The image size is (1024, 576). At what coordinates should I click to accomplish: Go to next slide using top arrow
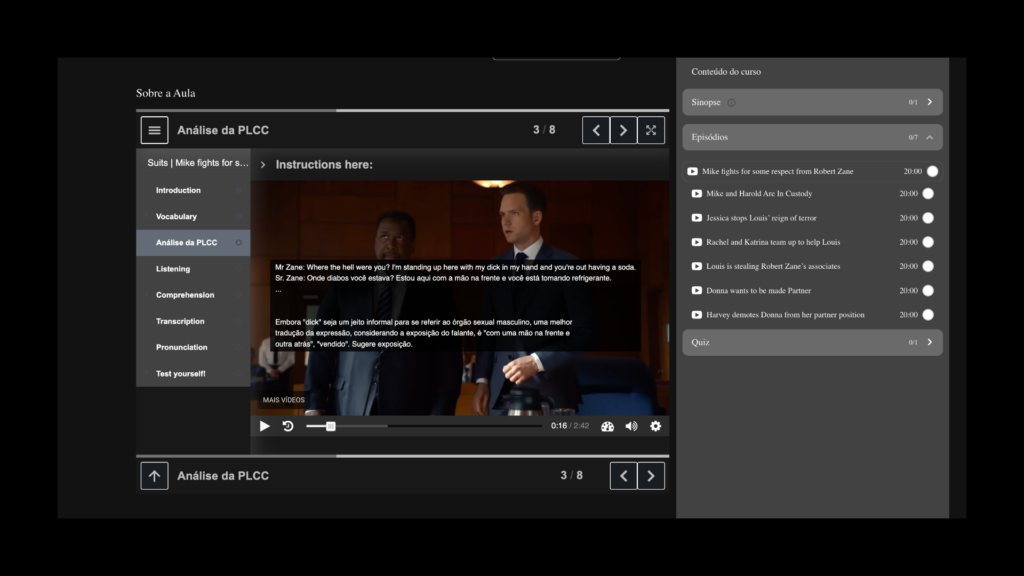point(623,130)
